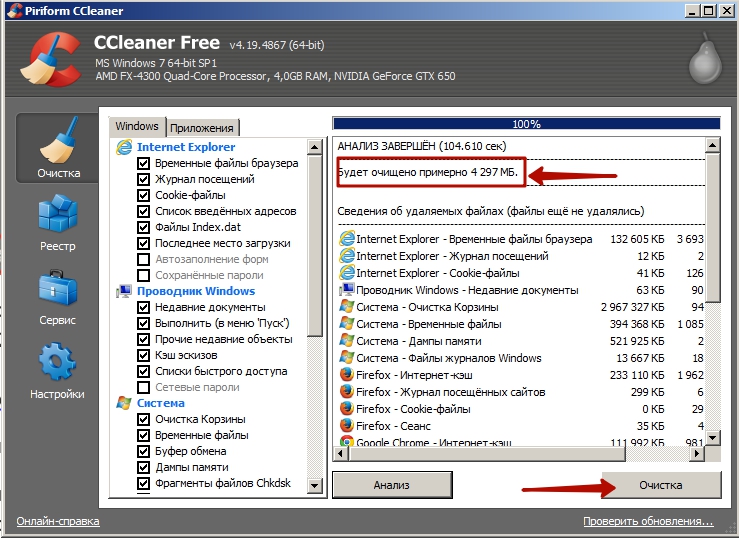Image resolution: width=739 pixels, height=538 pixels.
Task: Click the Internet Explorer category icon
Action: [x=124, y=147]
